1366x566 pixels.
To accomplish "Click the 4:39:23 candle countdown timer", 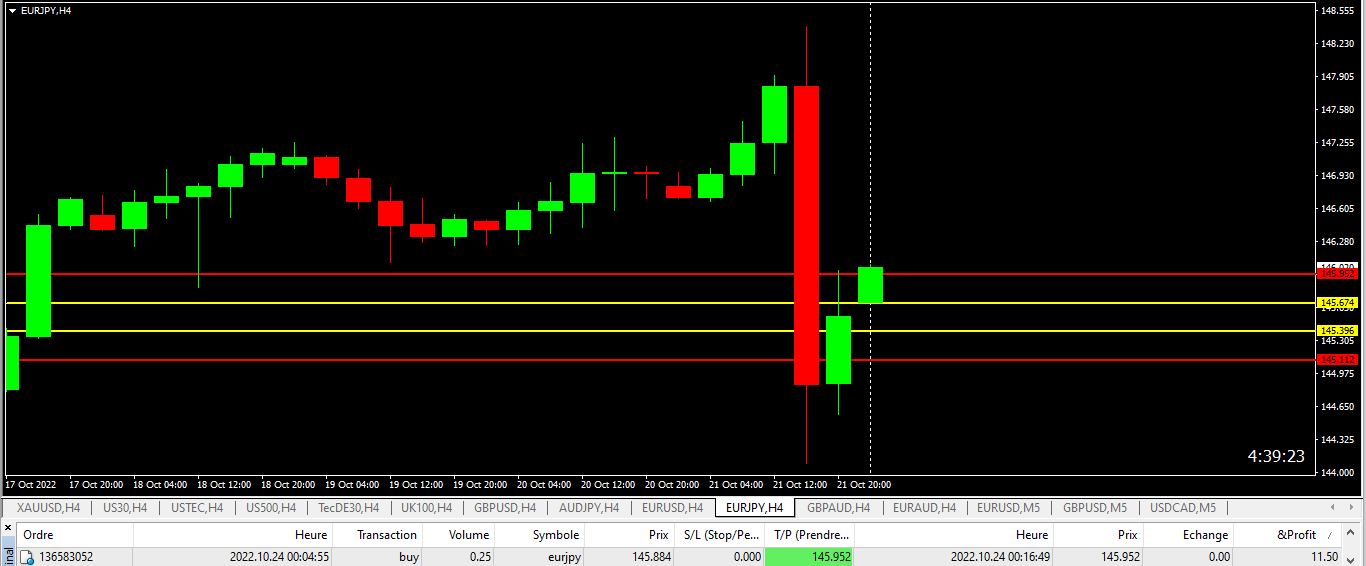I will pyautogui.click(x=1276, y=456).
